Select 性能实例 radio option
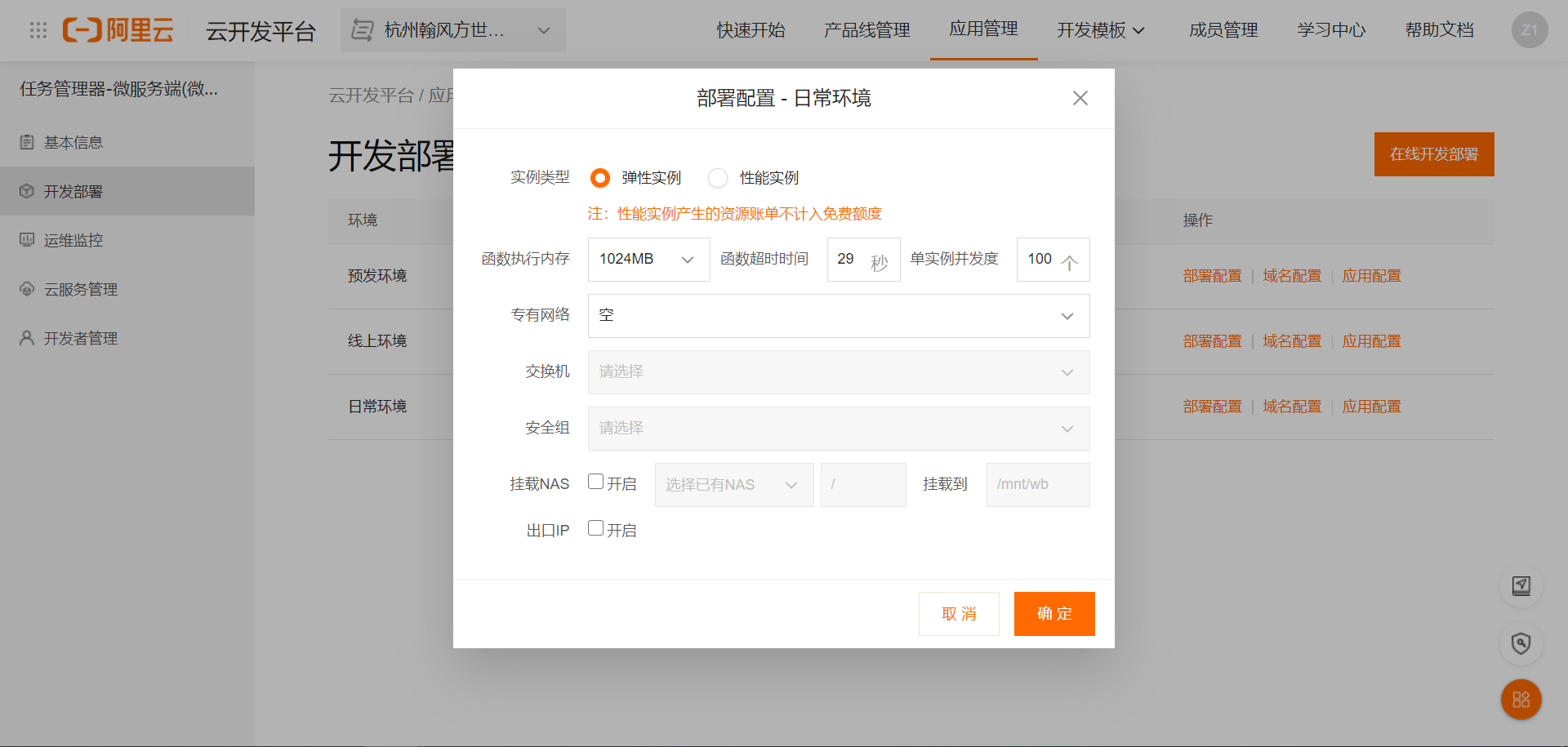1568x747 pixels. 718,178
